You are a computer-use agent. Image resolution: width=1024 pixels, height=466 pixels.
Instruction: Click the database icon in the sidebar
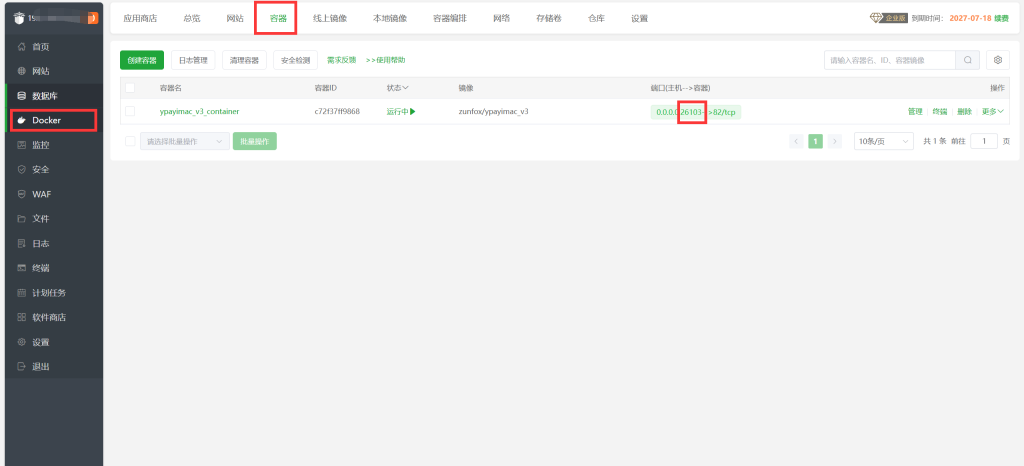click(22, 96)
